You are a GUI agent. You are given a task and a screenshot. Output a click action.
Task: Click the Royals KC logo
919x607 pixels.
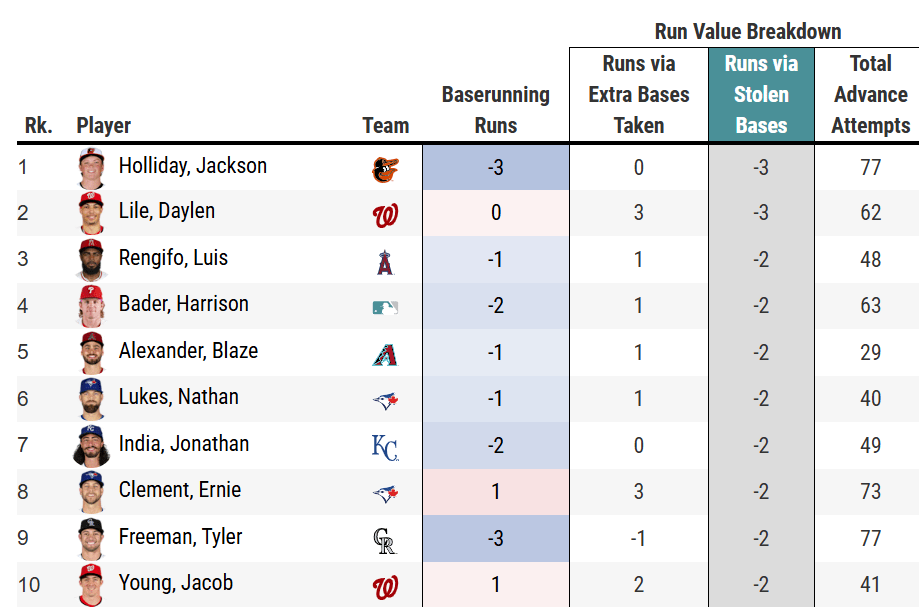[385, 446]
